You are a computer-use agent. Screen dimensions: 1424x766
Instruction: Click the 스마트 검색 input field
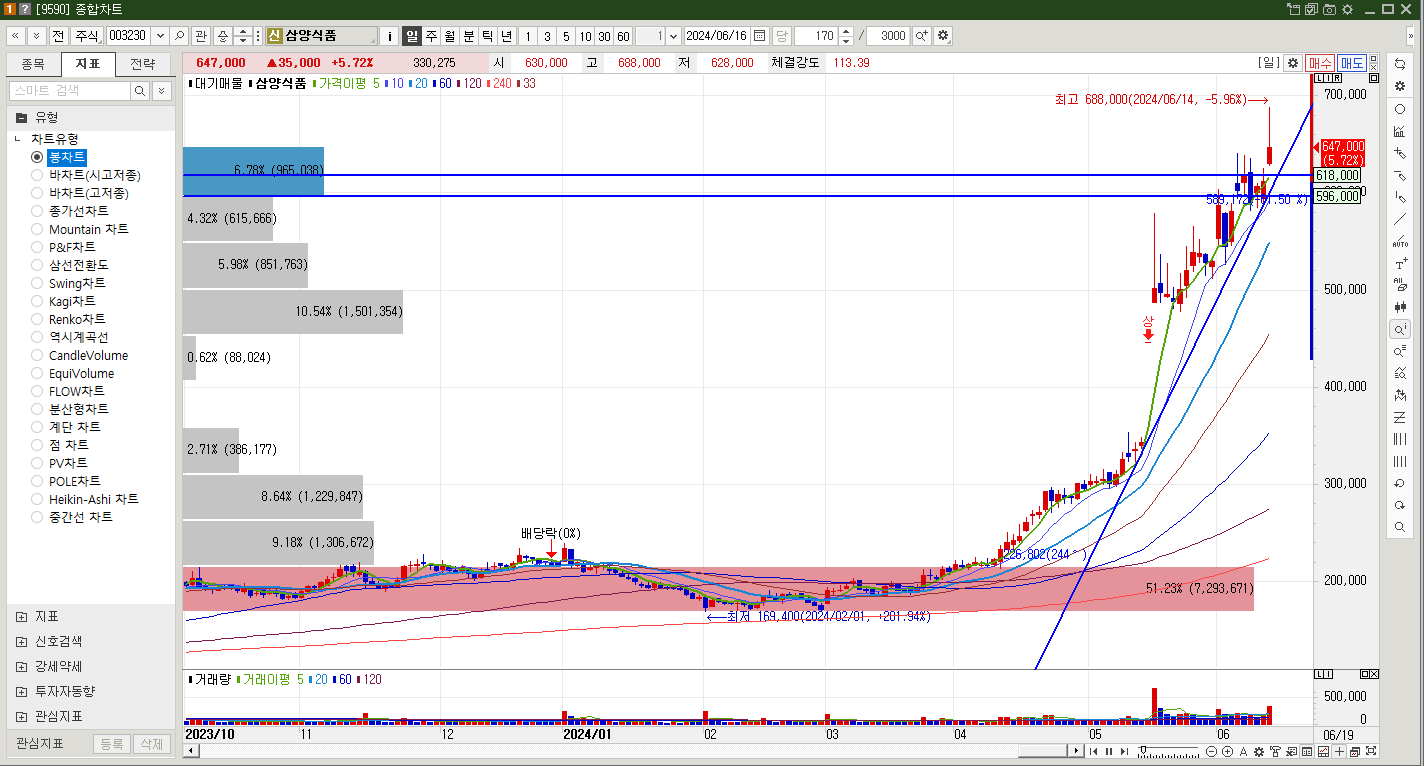(69, 90)
